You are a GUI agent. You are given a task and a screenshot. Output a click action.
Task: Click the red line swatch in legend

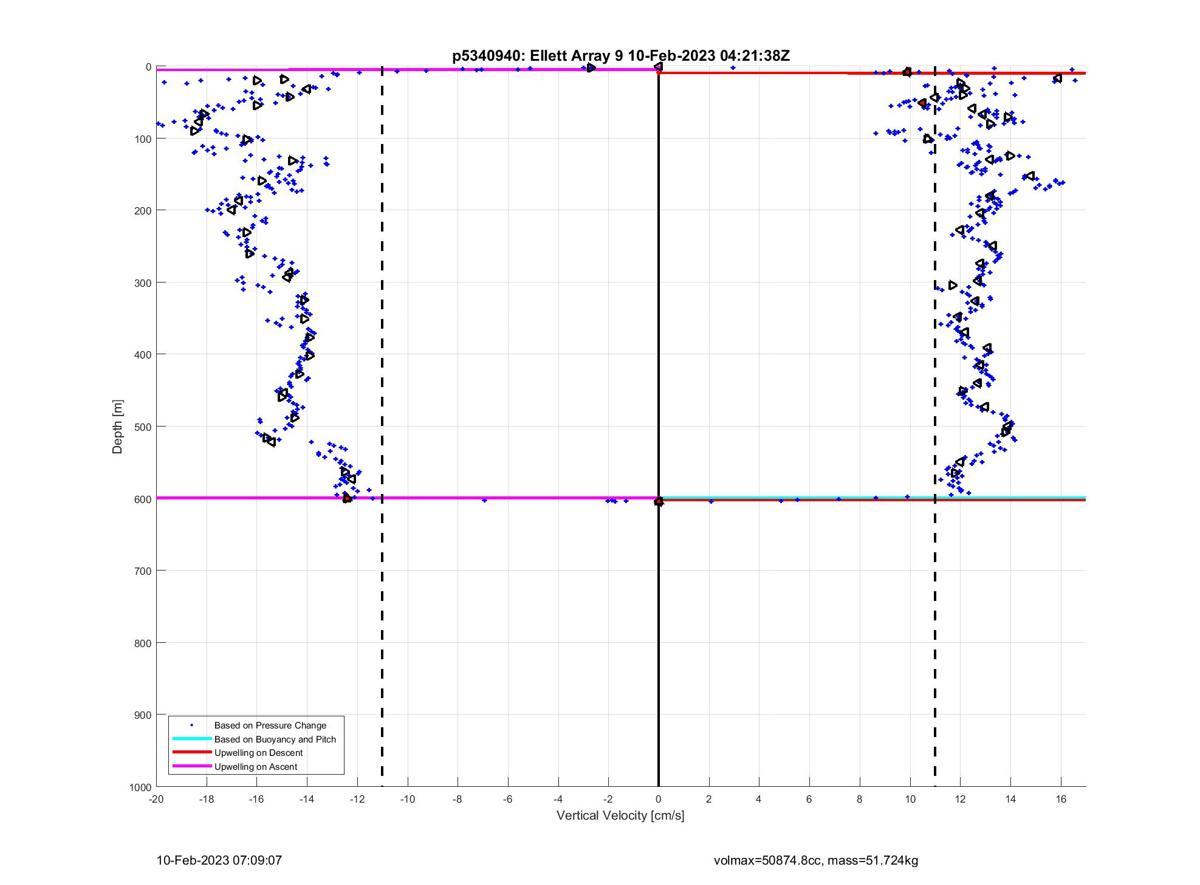(191, 753)
